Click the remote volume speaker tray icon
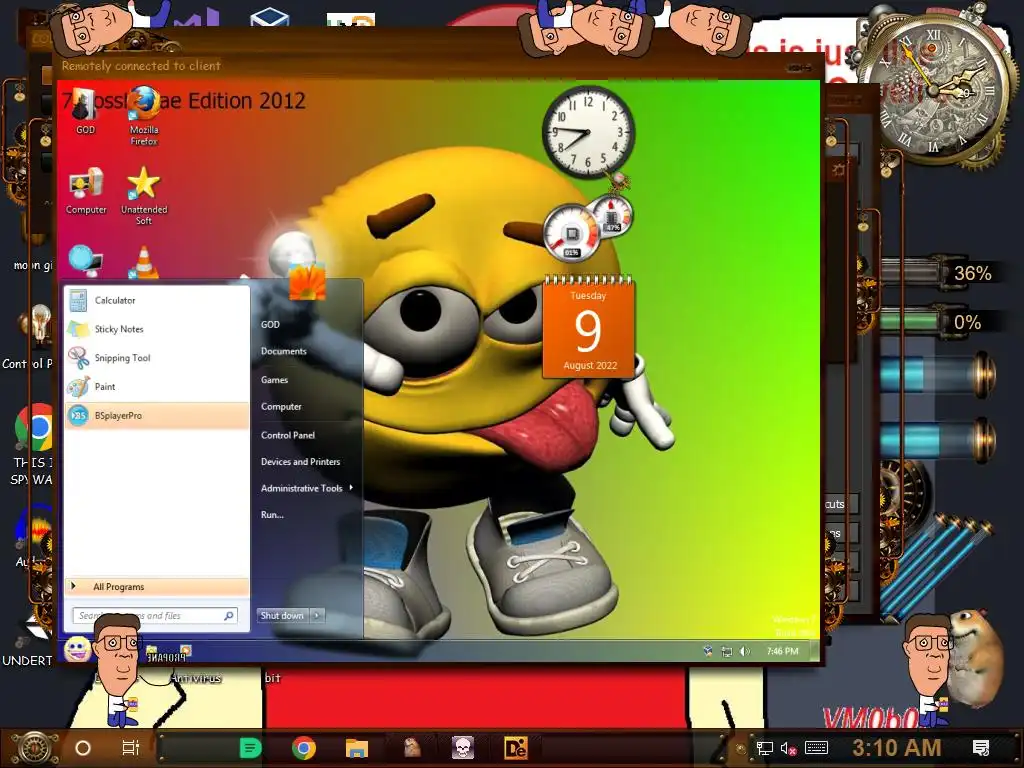Image resolution: width=1024 pixels, height=768 pixels. [744, 651]
